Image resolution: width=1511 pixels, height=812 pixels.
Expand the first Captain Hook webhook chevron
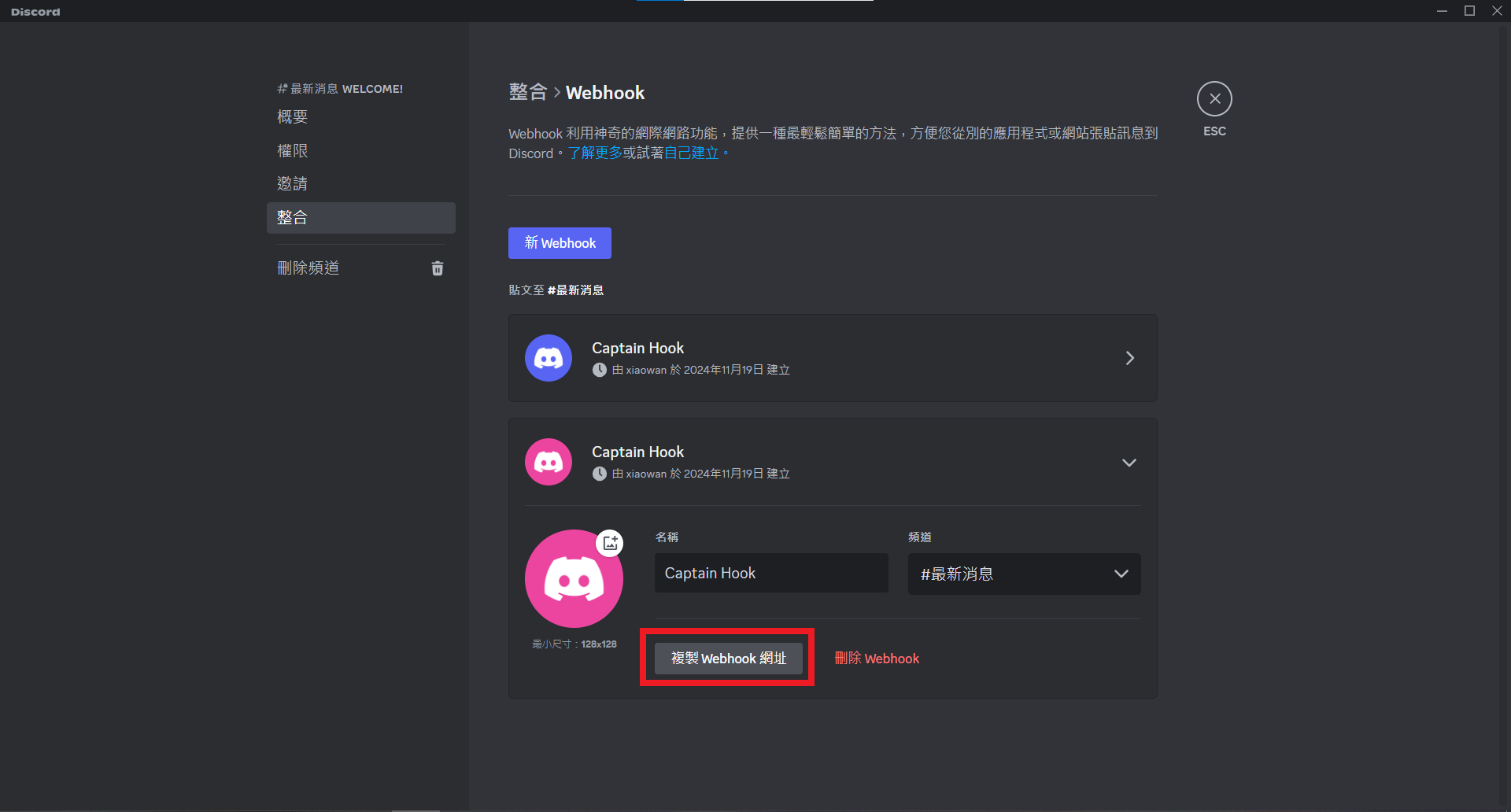1129,358
